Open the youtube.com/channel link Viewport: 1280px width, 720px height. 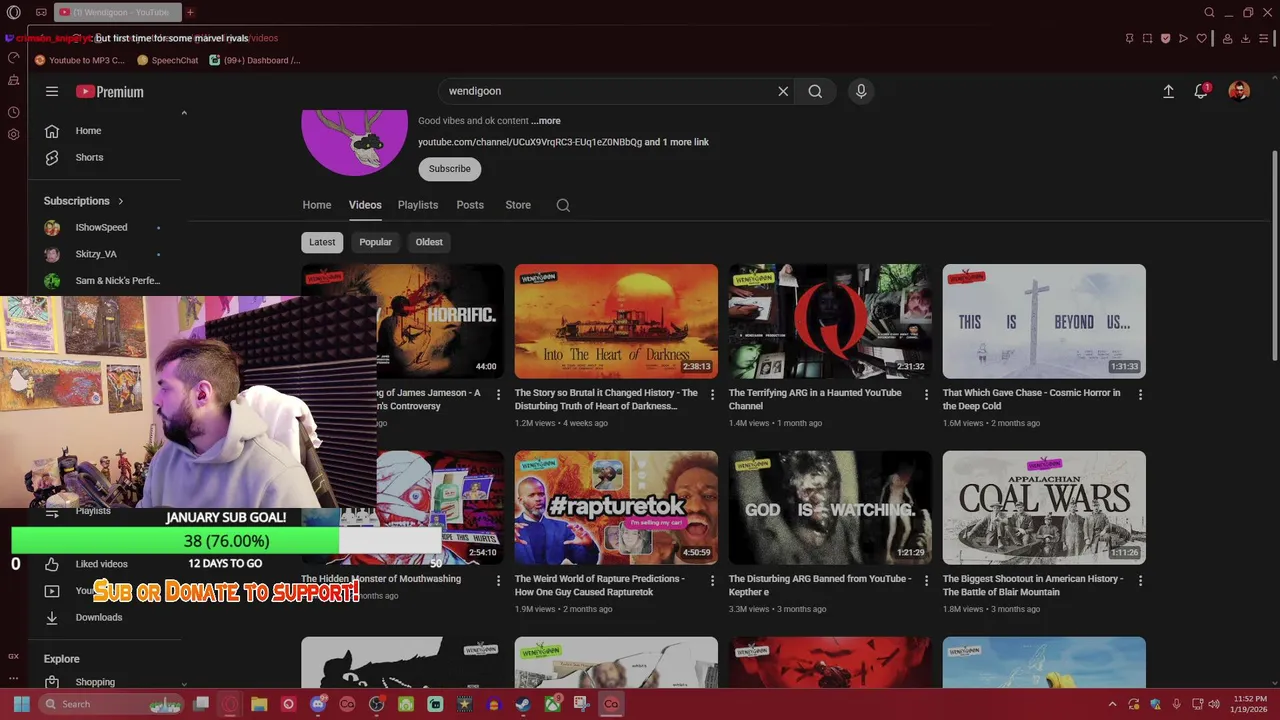tap(530, 142)
